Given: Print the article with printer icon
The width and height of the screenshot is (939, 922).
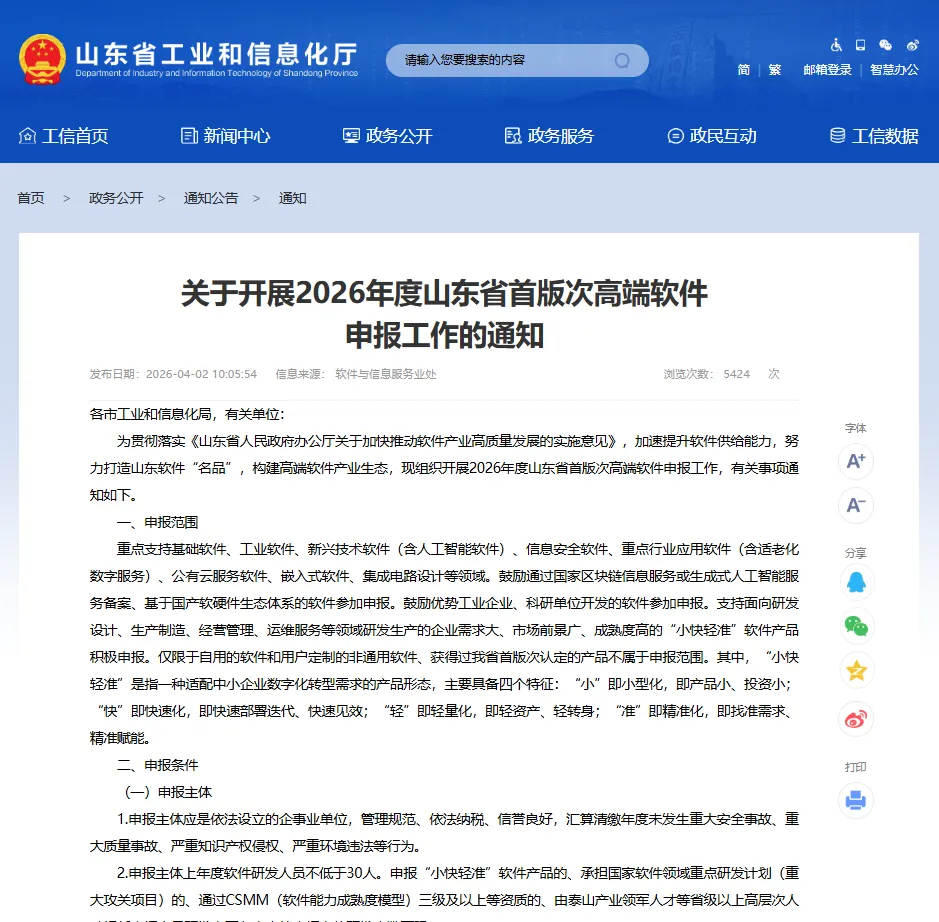Looking at the screenshot, I should click(855, 800).
